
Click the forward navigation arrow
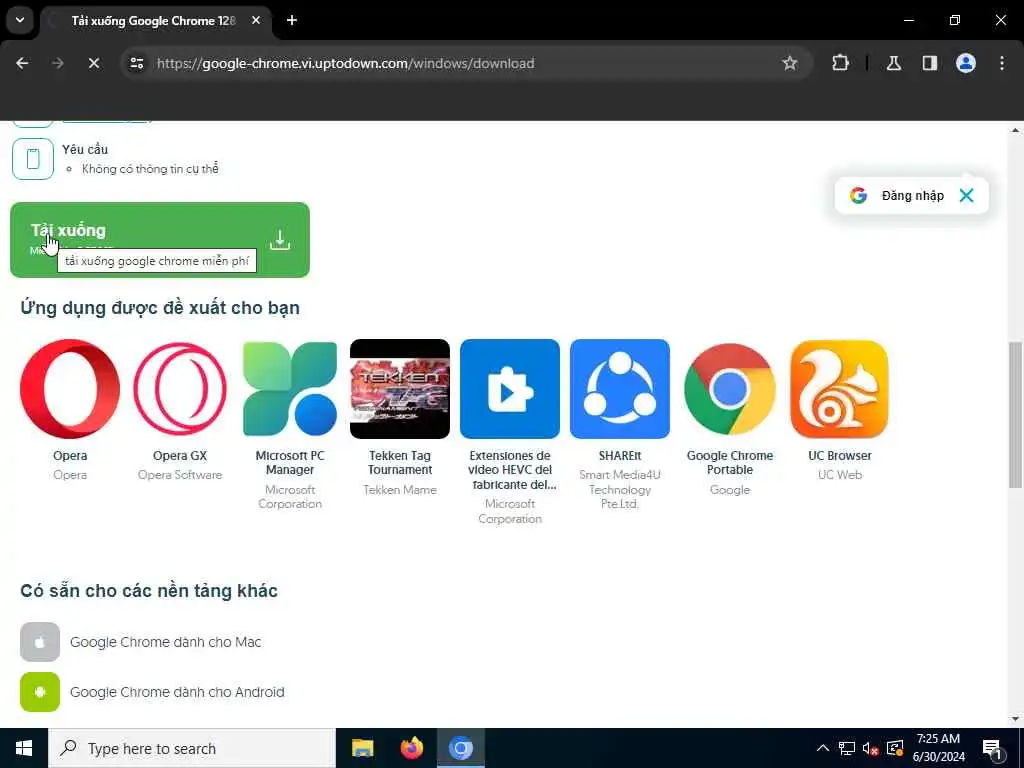pyautogui.click(x=58, y=63)
